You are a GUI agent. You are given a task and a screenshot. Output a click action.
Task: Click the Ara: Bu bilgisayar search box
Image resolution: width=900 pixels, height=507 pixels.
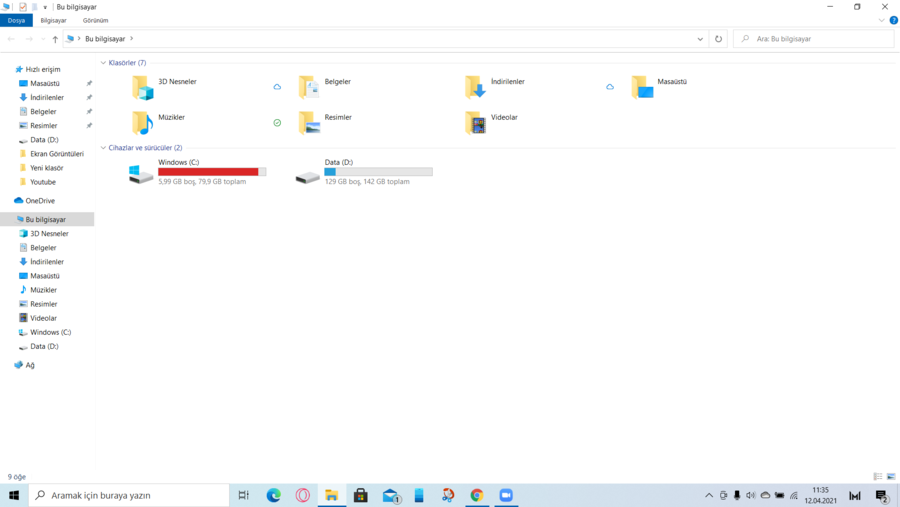click(813, 39)
